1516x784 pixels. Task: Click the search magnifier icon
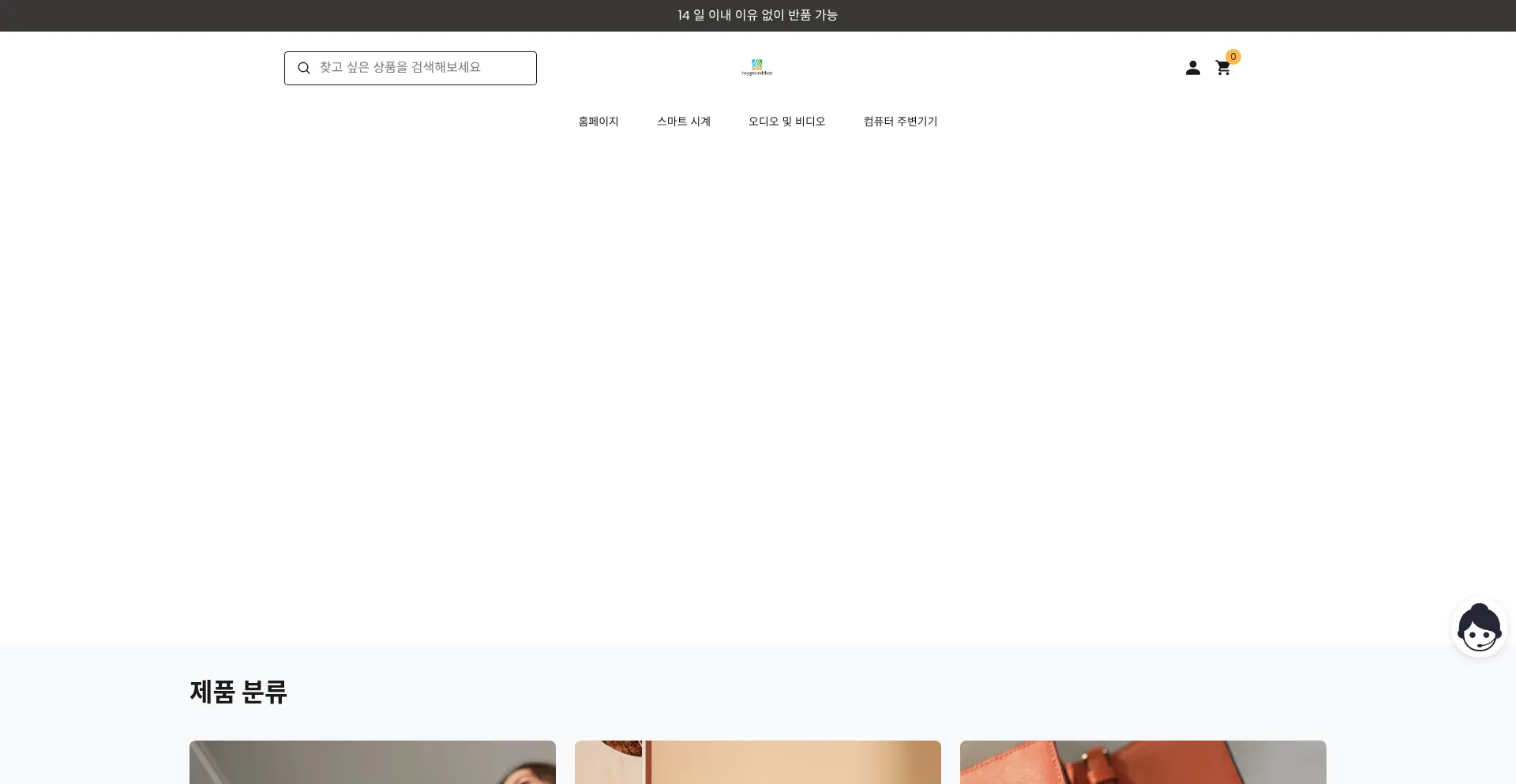coord(304,68)
